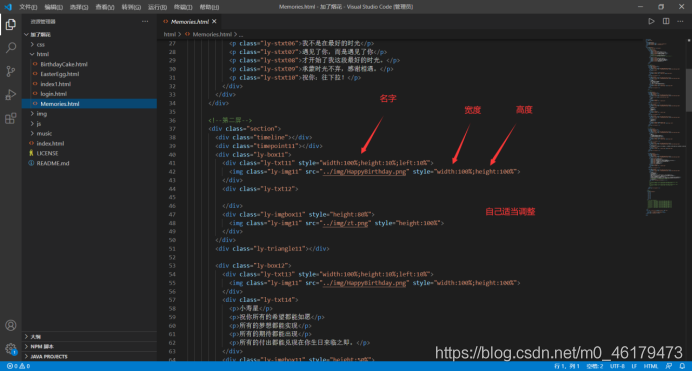Image resolution: width=693 pixels, height=372 pixels.
Task: Click the Run play icon in the editor toolbar
Action: pos(651,21)
